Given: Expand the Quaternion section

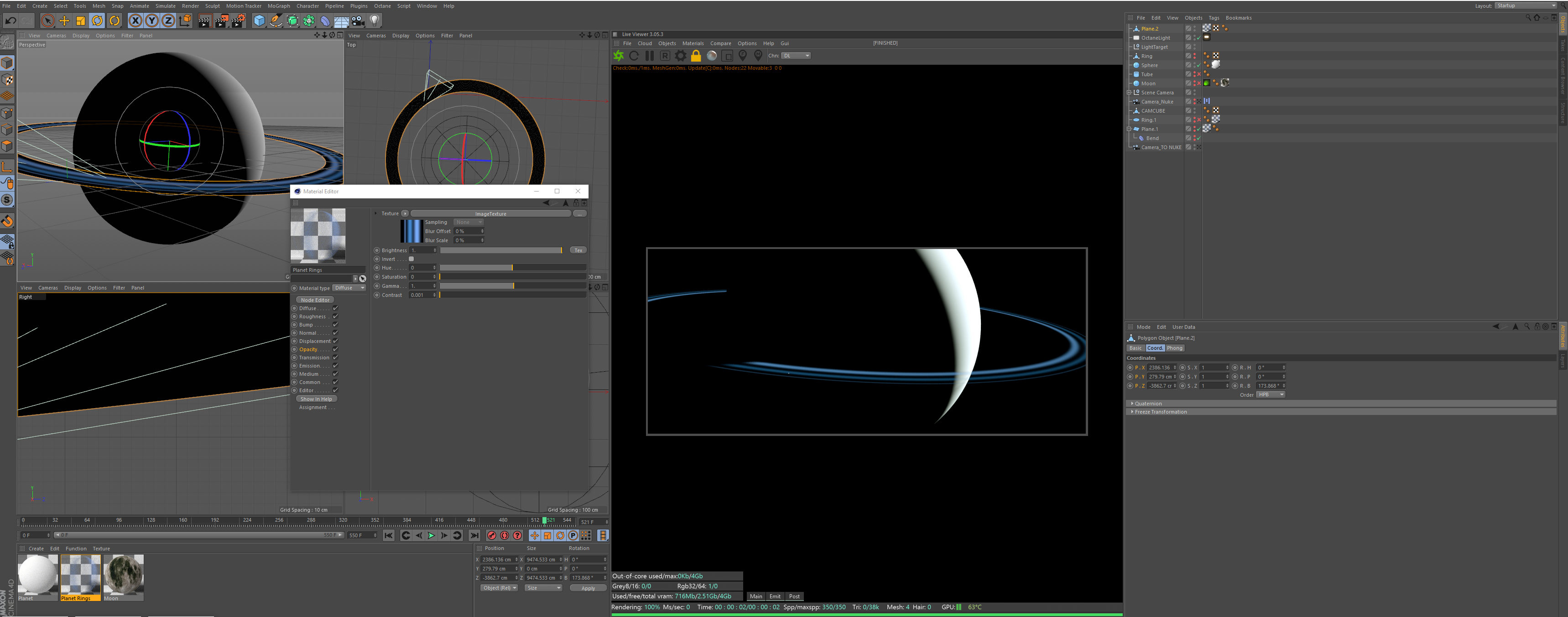Looking at the screenshot, I should (1148, 404).
